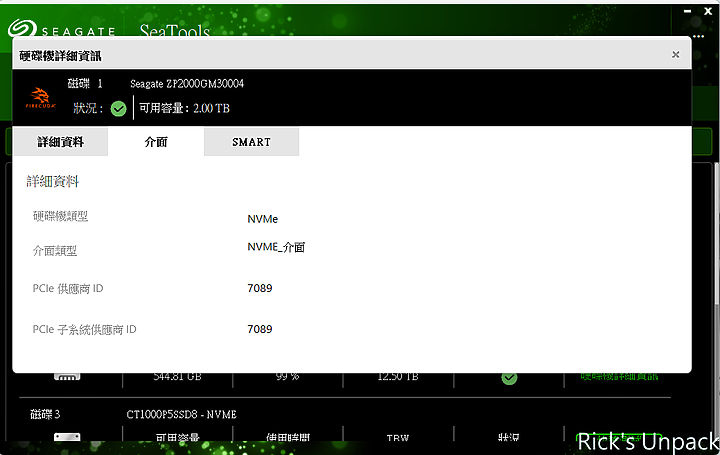Close the drive details dialog

click(x=675, y=55)
